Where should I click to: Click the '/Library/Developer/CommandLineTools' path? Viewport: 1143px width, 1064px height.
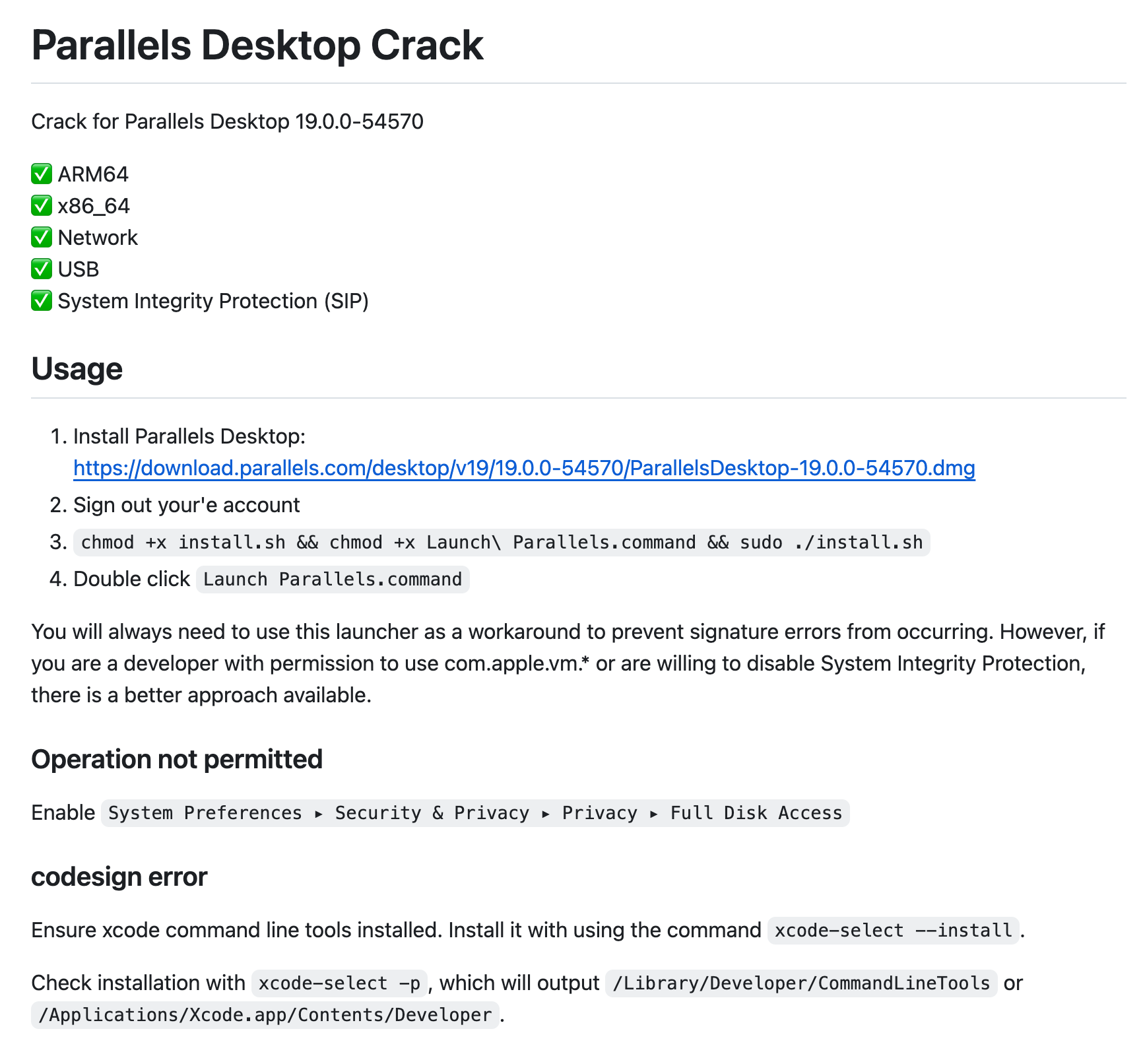tap(801, 983)
